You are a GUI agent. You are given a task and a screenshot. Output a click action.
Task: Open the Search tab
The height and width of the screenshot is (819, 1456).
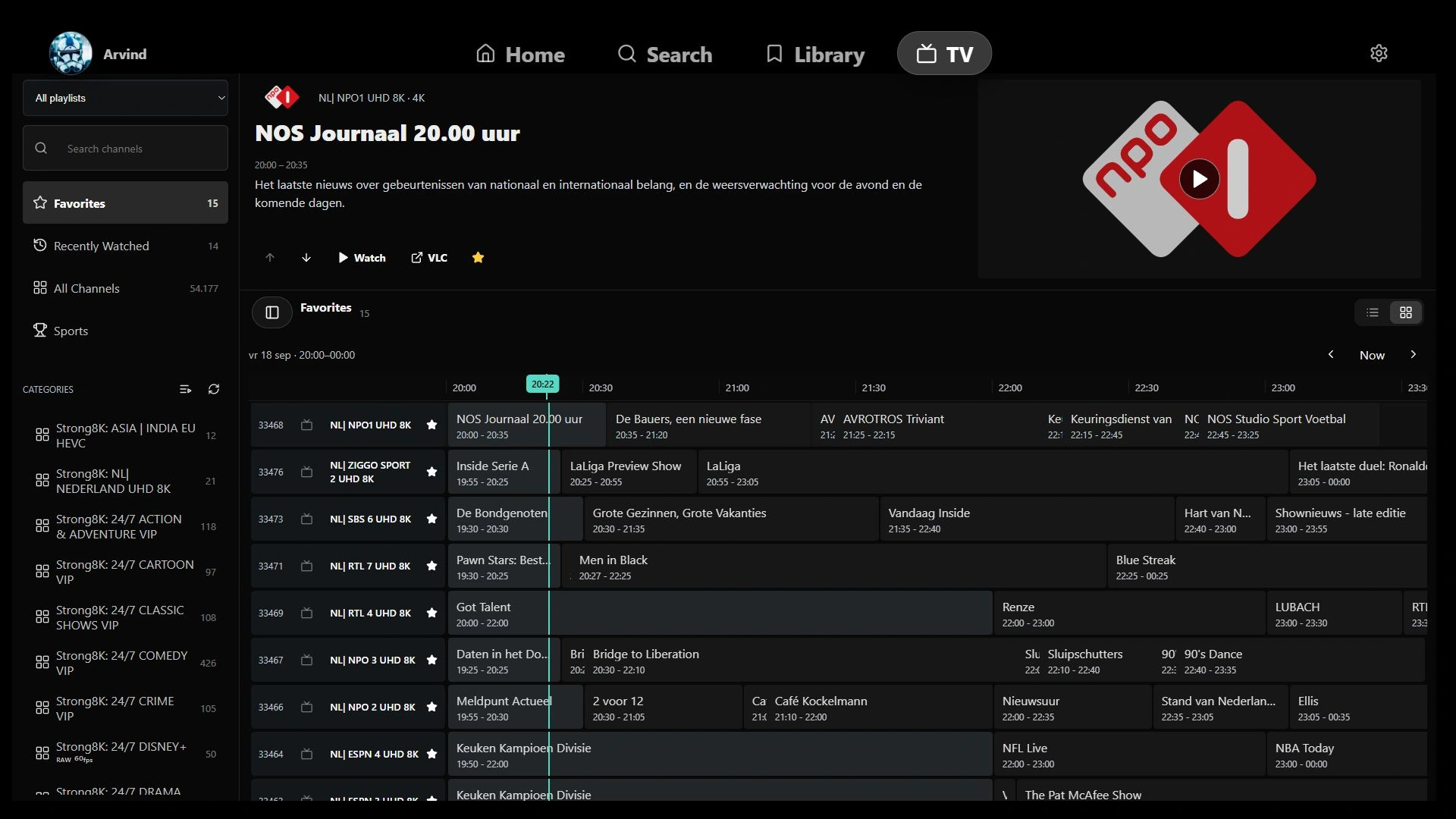click(x=665, y=54)
